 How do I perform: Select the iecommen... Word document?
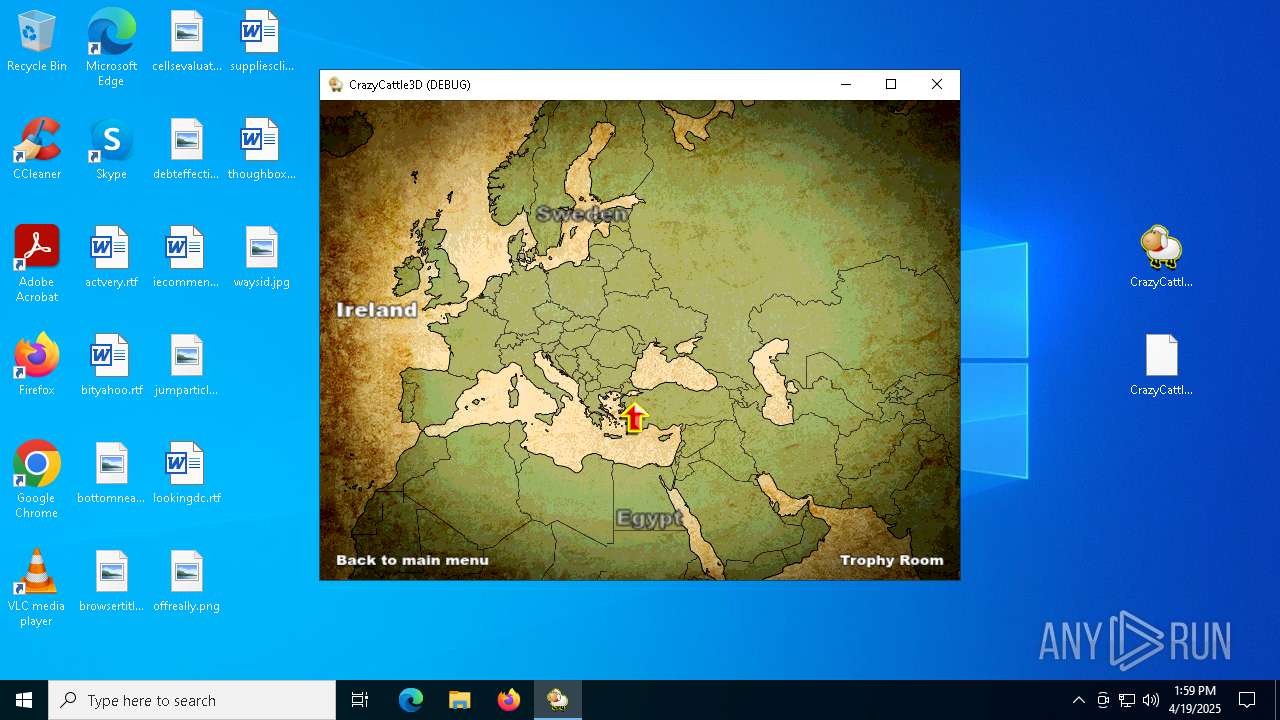point(187,257)
